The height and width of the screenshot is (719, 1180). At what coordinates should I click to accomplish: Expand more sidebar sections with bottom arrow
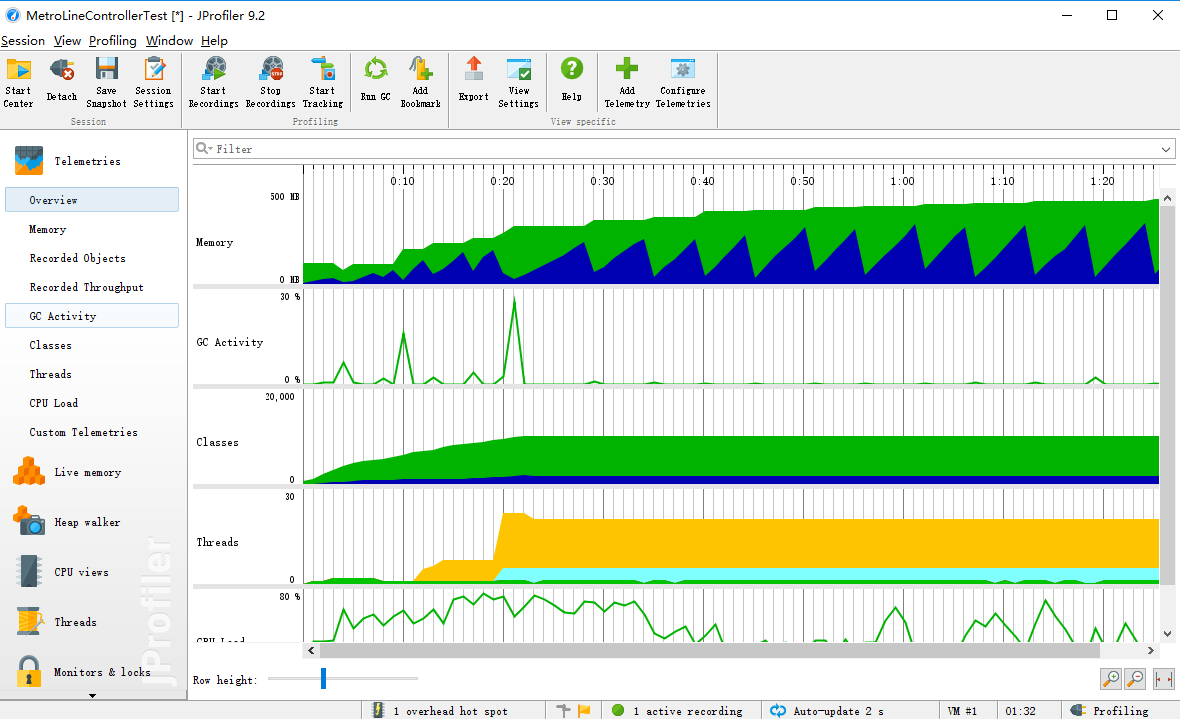[93, 695]
